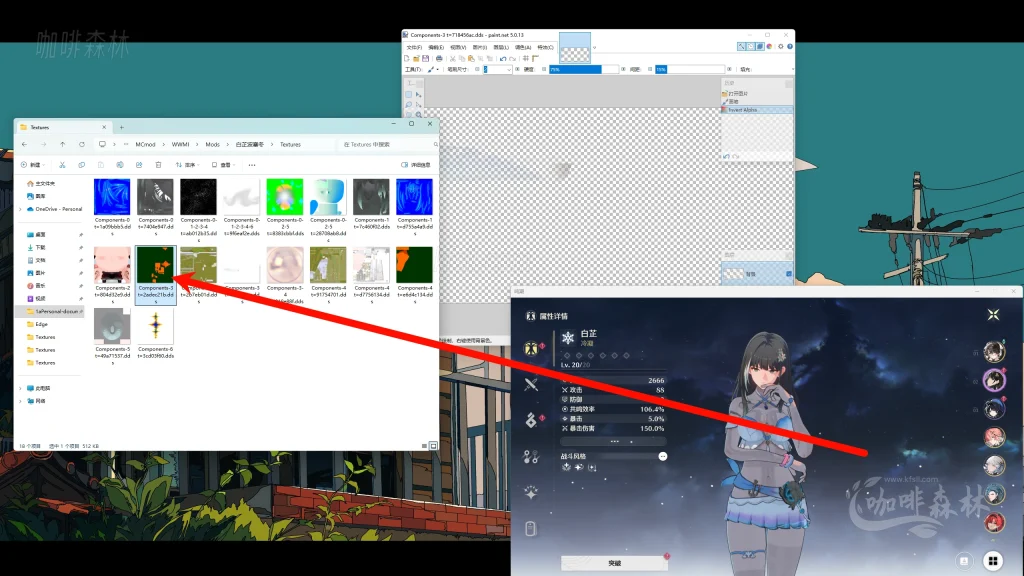Select file Components-0 t=7404e947.dds thumbnail
Viewport: 1024px width, 576px height.
[x=155, y=197]
